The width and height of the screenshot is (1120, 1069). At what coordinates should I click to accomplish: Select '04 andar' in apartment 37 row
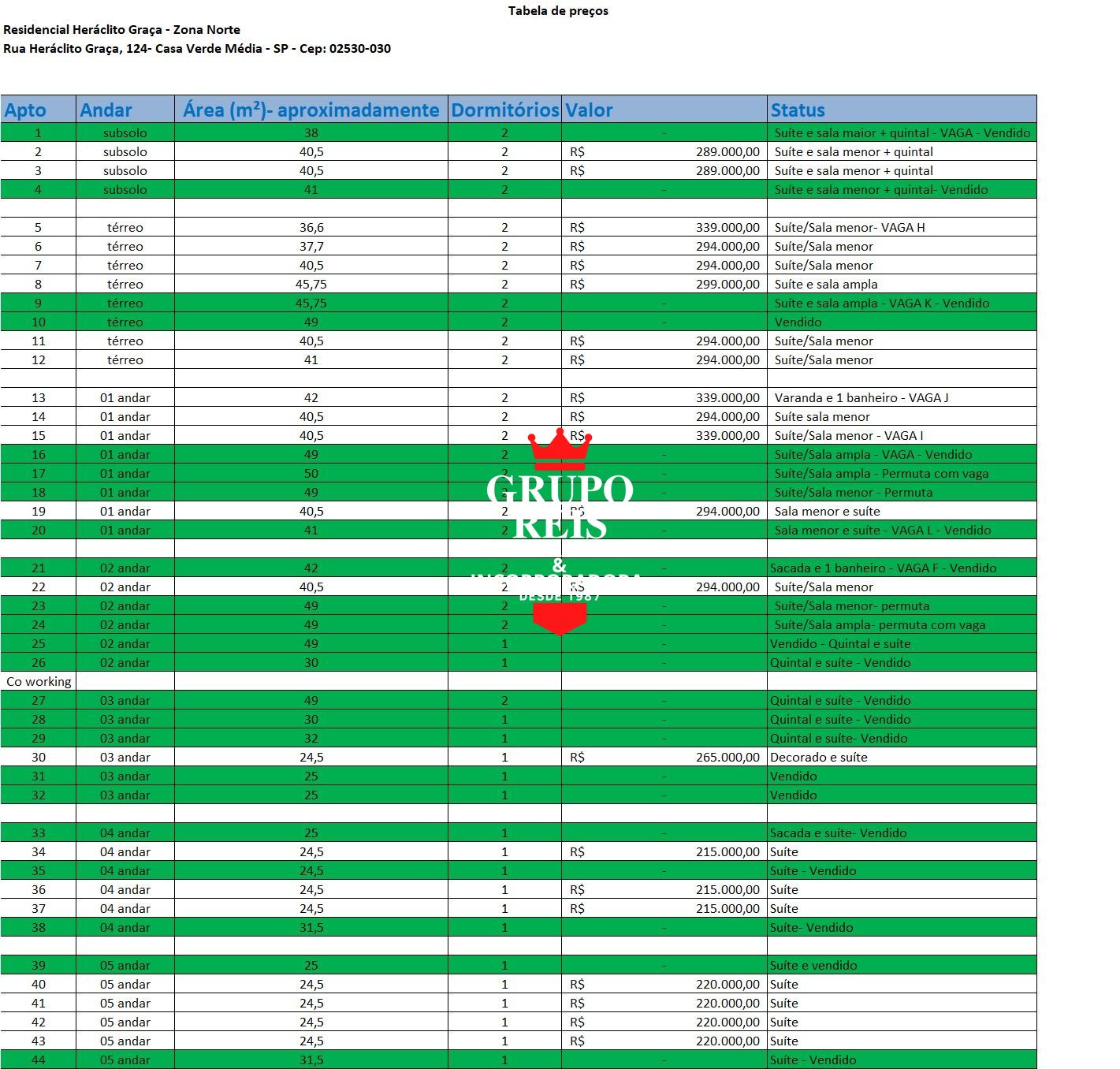(125, 909)
